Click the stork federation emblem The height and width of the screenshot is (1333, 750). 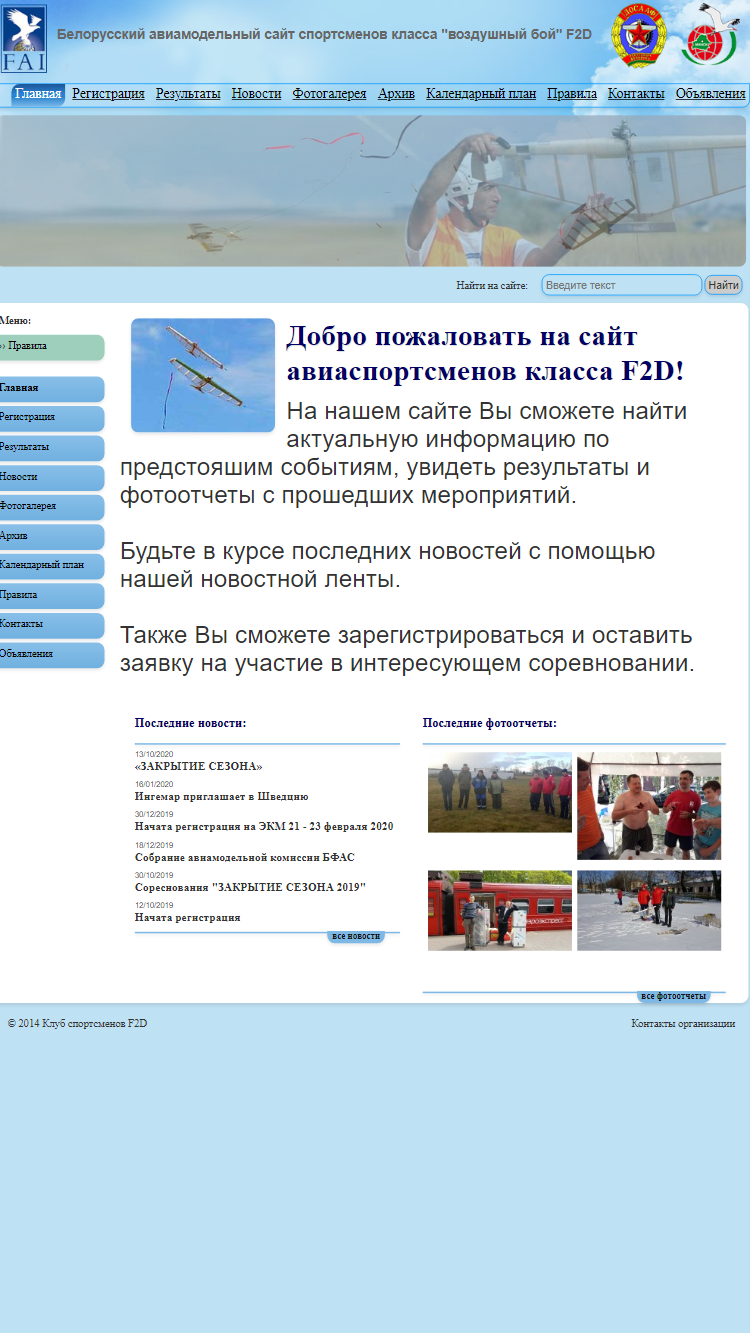point(709,35)
